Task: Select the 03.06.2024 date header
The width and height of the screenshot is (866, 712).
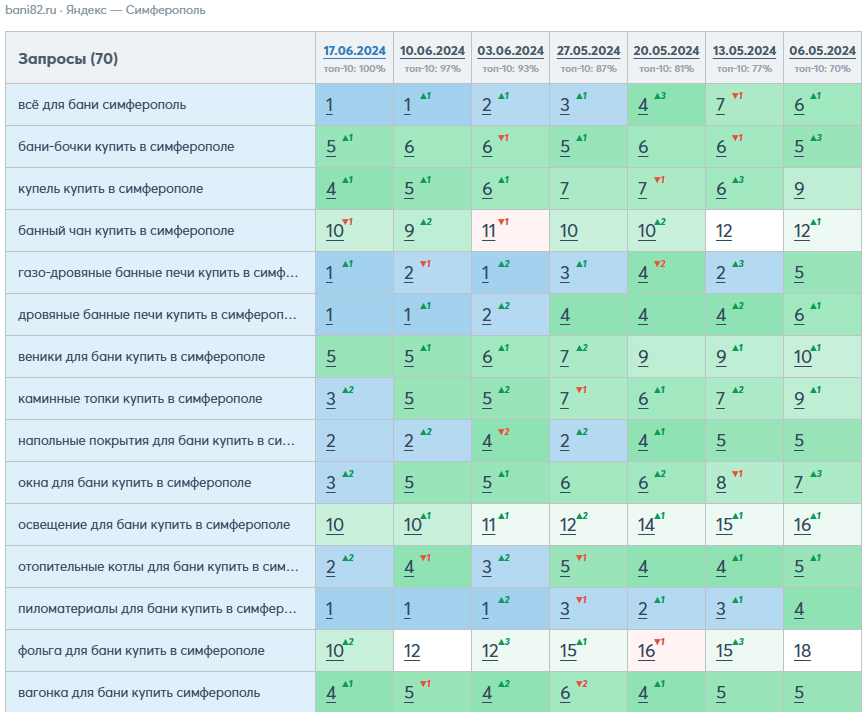Action: coord(510,51)
